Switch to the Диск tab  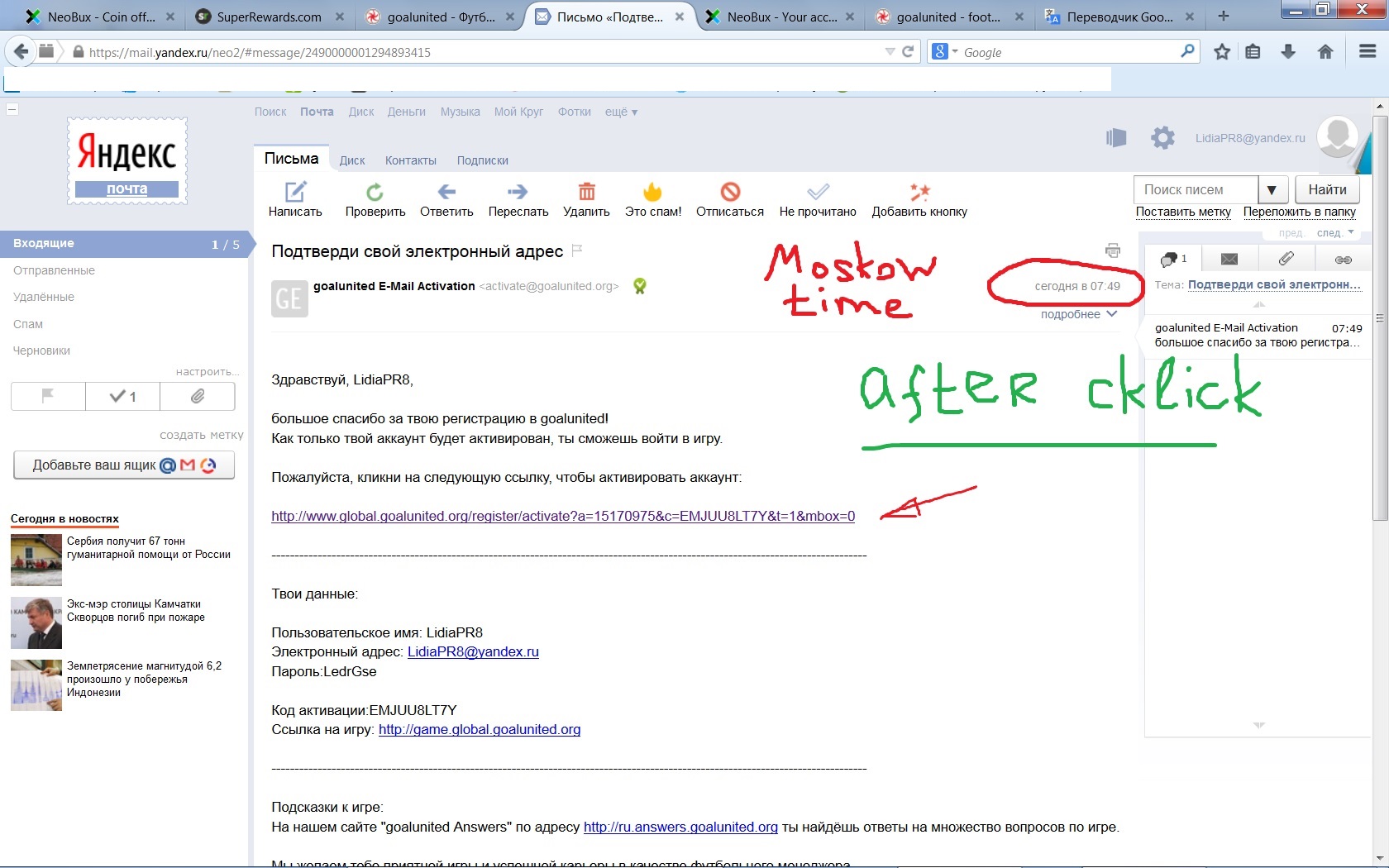pyautogui.click(x=352, y=160)
